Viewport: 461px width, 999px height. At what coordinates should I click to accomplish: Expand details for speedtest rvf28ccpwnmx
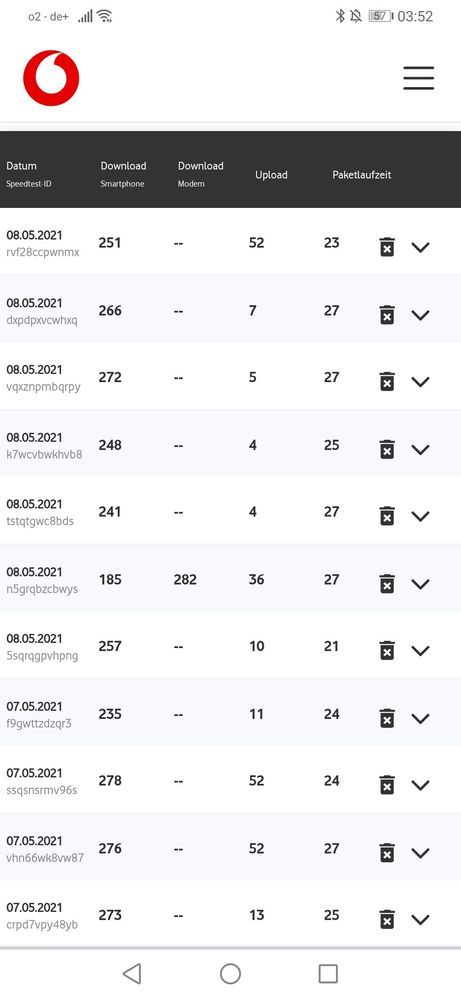click(420, 247)
